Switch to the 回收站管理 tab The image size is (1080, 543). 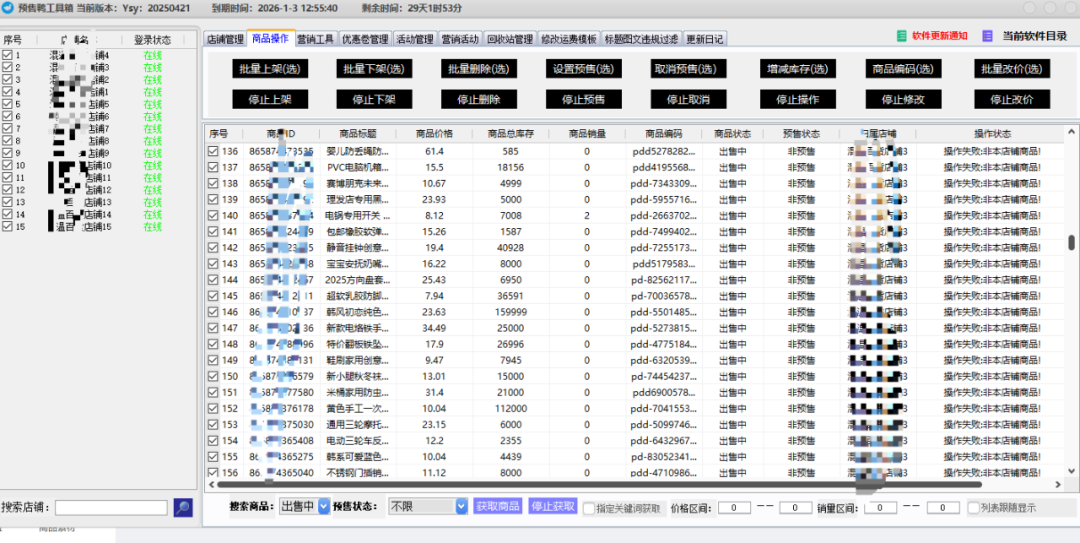point(510,39)
